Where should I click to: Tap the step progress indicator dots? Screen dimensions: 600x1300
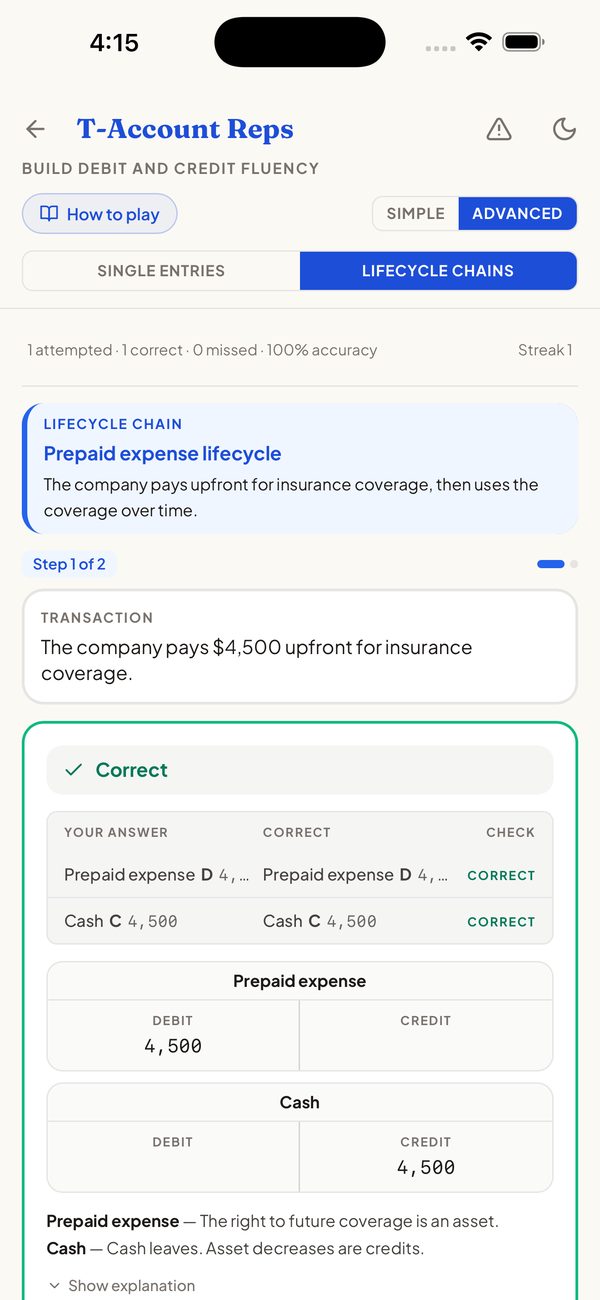coord(557,564)
